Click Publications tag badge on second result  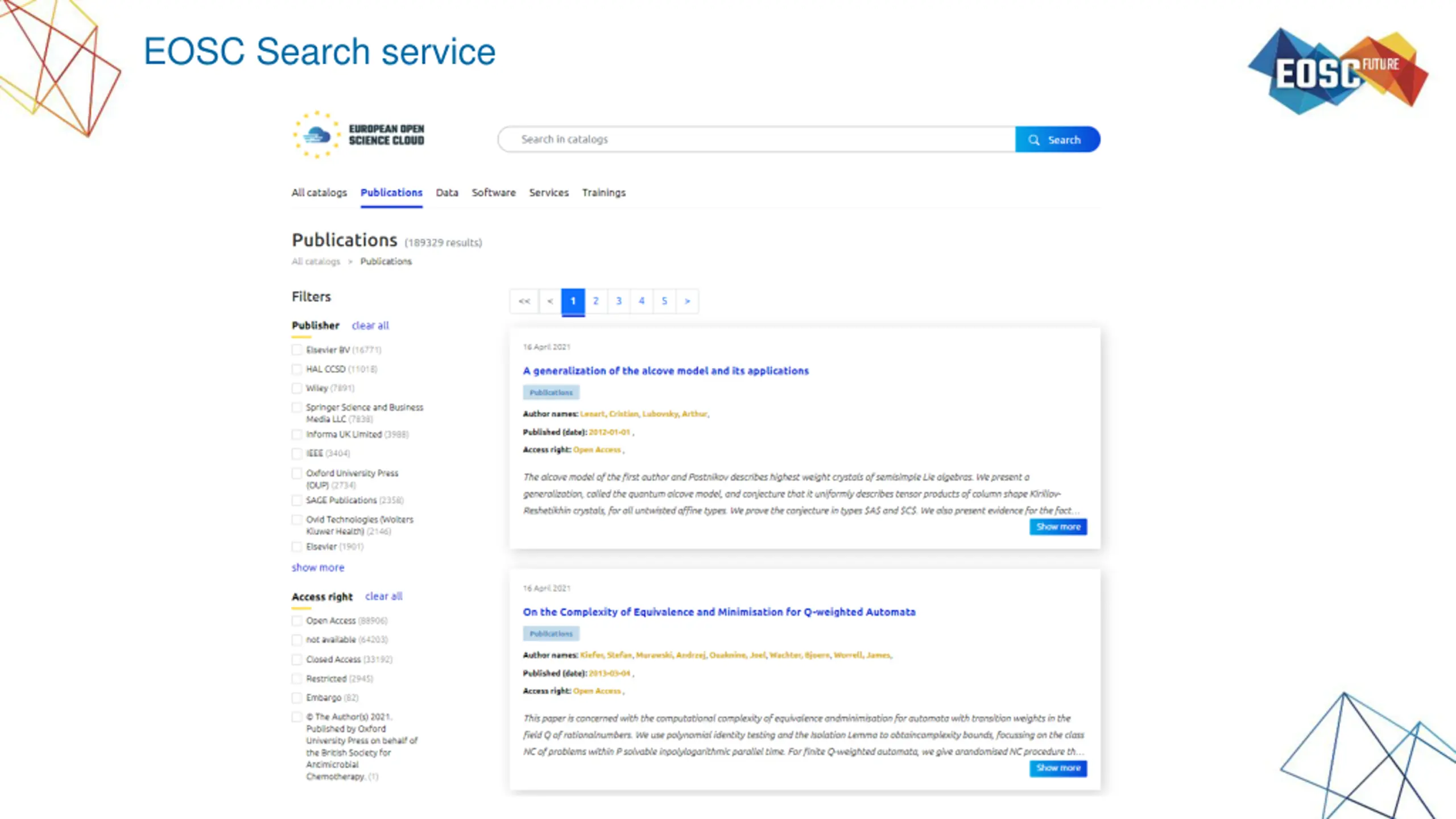(551, 634)
